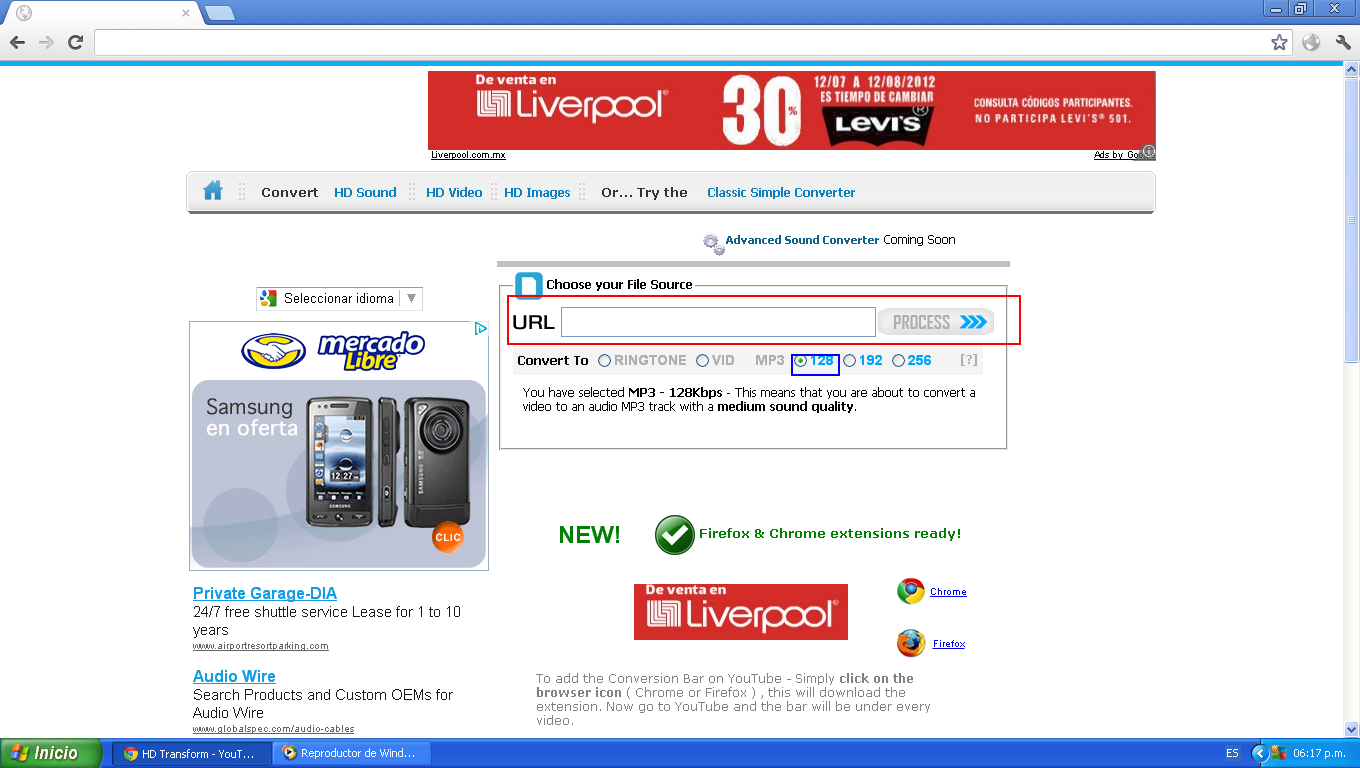Show hidden tray icons with arrow
Image resolution: width=1360 pixels, height=768 pixels.
coord(1260,753)
